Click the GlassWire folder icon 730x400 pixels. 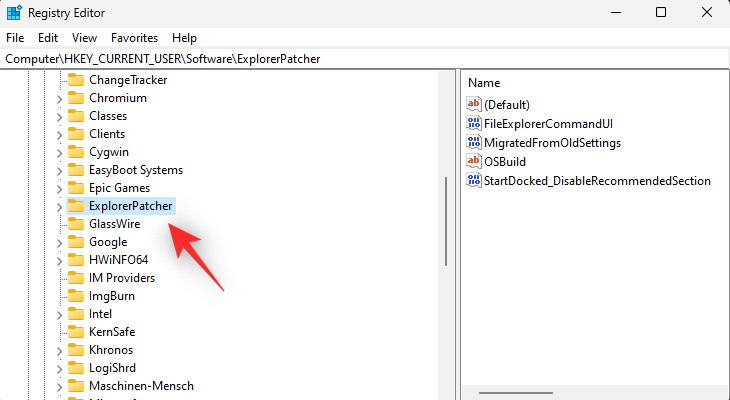click(75, 224)
